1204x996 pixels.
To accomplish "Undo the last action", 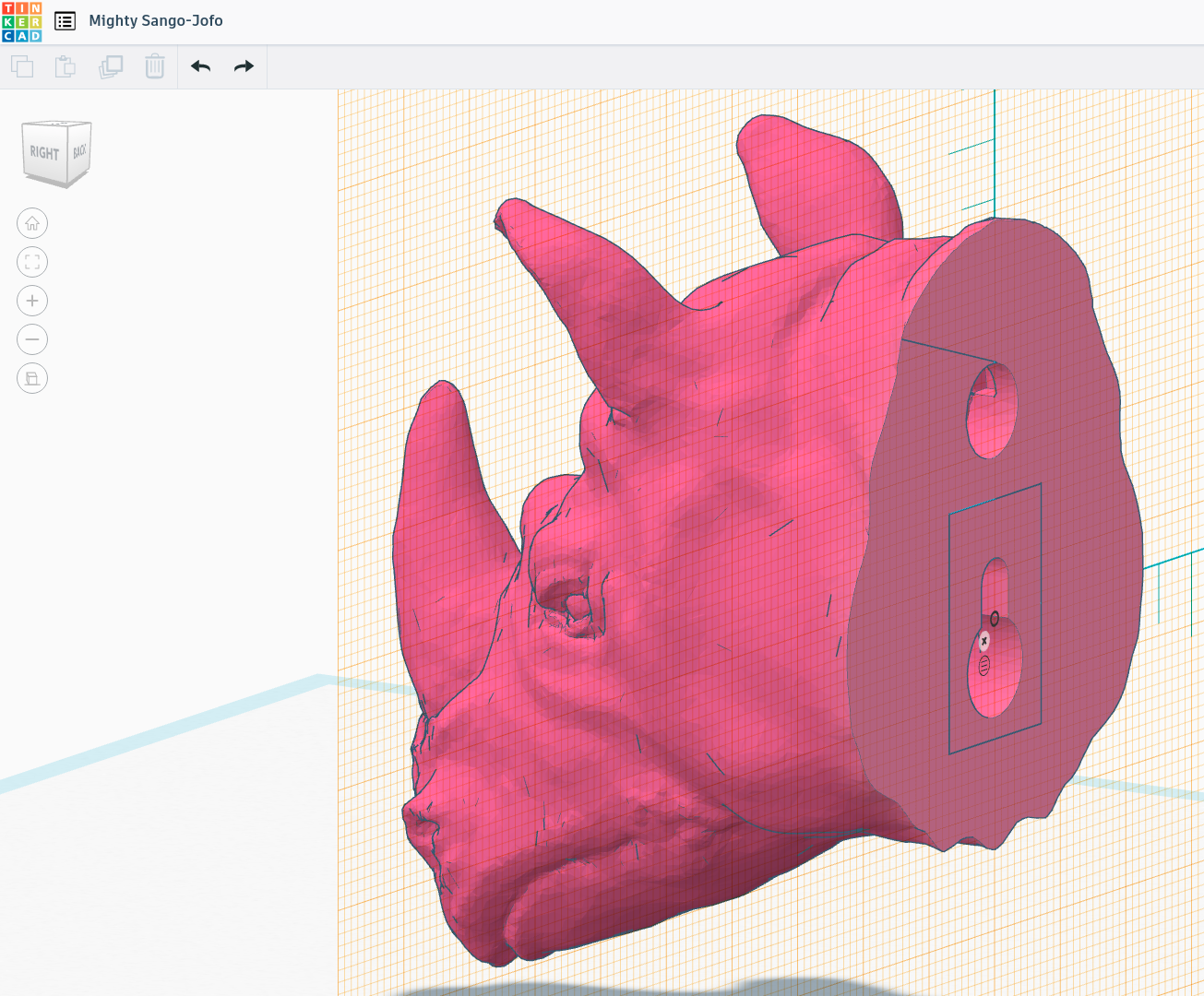I will coord(200,66).
